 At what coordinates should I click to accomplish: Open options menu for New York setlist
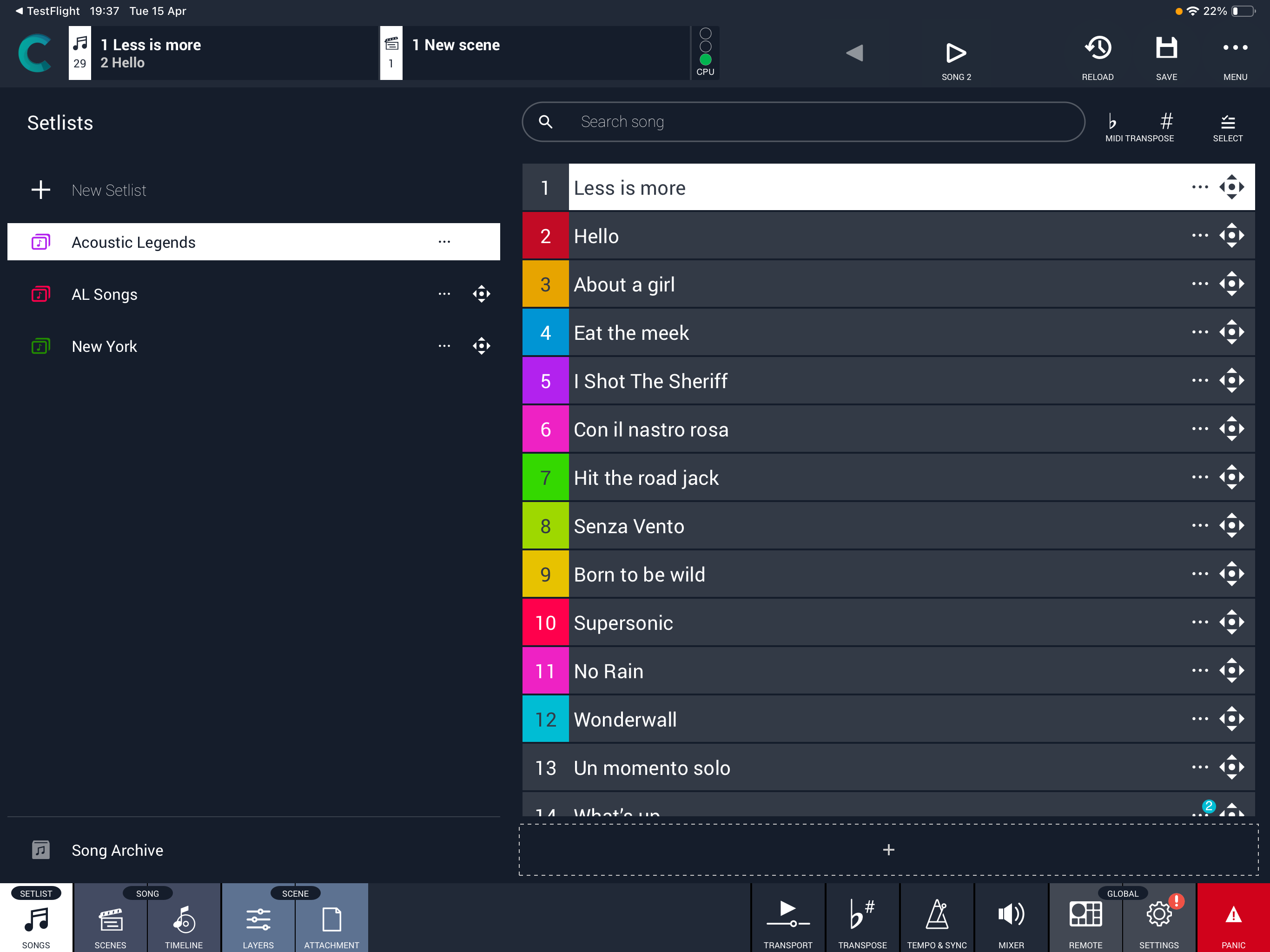coord(444,346)
